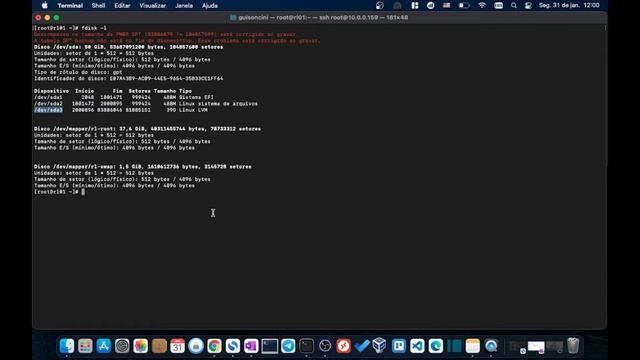The image size is (640, 360).
Task: Open System Preferences gear in Dock
Action: [122, 346]
